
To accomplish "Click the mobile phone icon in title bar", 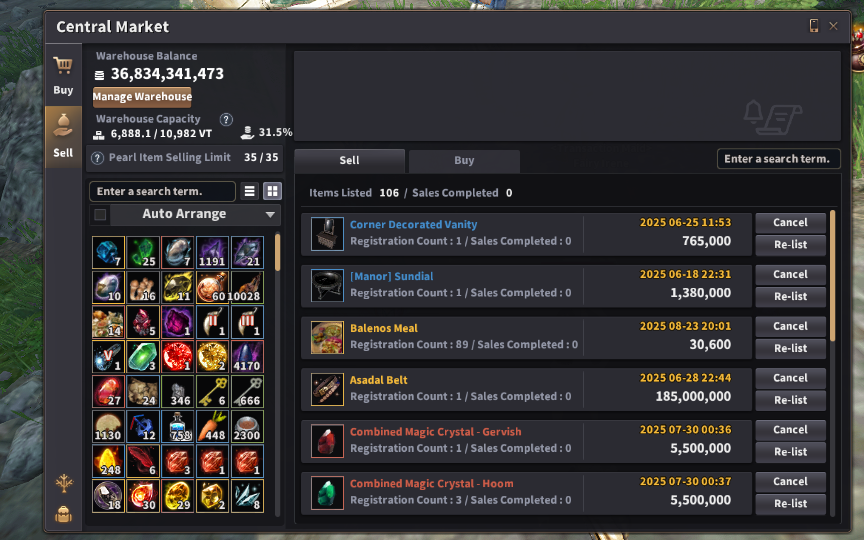I will tap(813, 25).
